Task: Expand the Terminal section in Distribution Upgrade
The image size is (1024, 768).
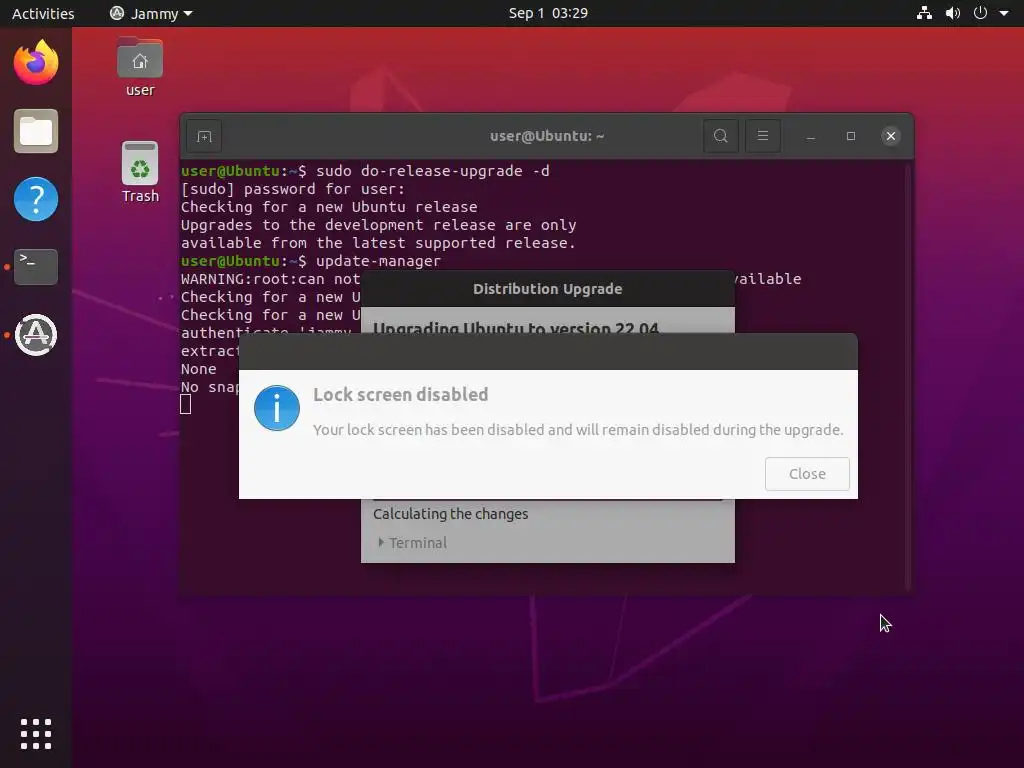Action: pos(412,543)
